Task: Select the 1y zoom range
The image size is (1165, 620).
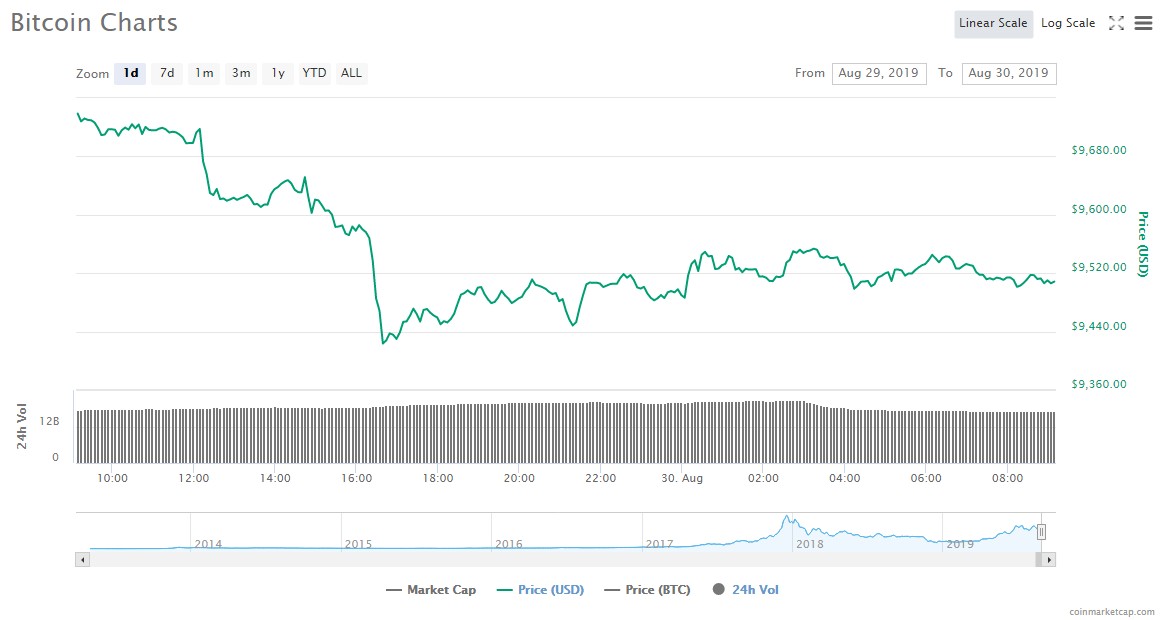Action: (x=278, y=73)
